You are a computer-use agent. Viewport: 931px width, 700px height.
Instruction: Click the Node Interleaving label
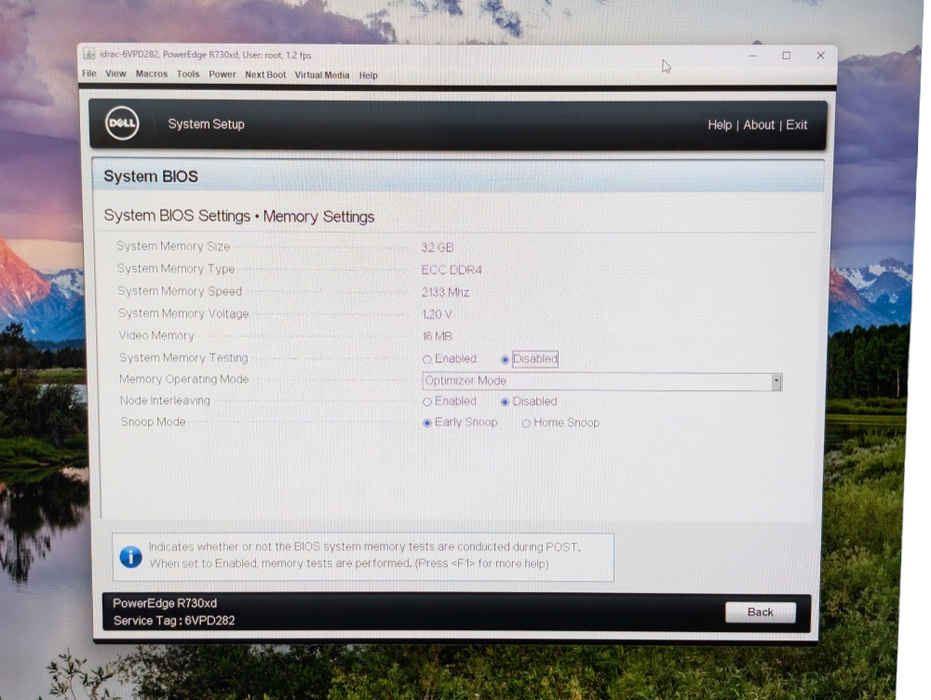pyautogui.click(x=165, y=400)
